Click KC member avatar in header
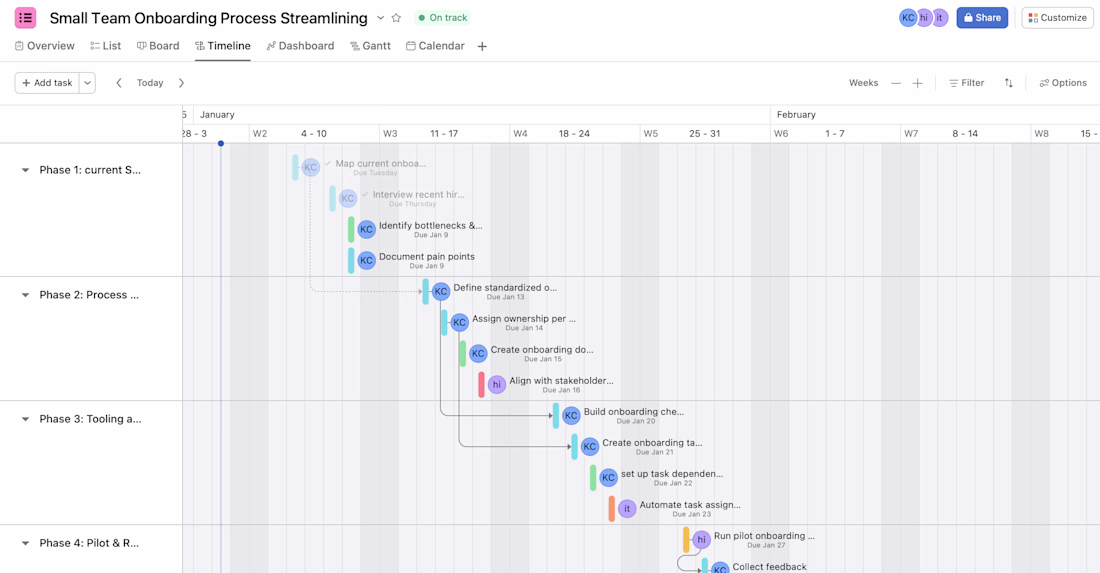Viewport: 1100px width, 573px height. [x=908, y=18]
